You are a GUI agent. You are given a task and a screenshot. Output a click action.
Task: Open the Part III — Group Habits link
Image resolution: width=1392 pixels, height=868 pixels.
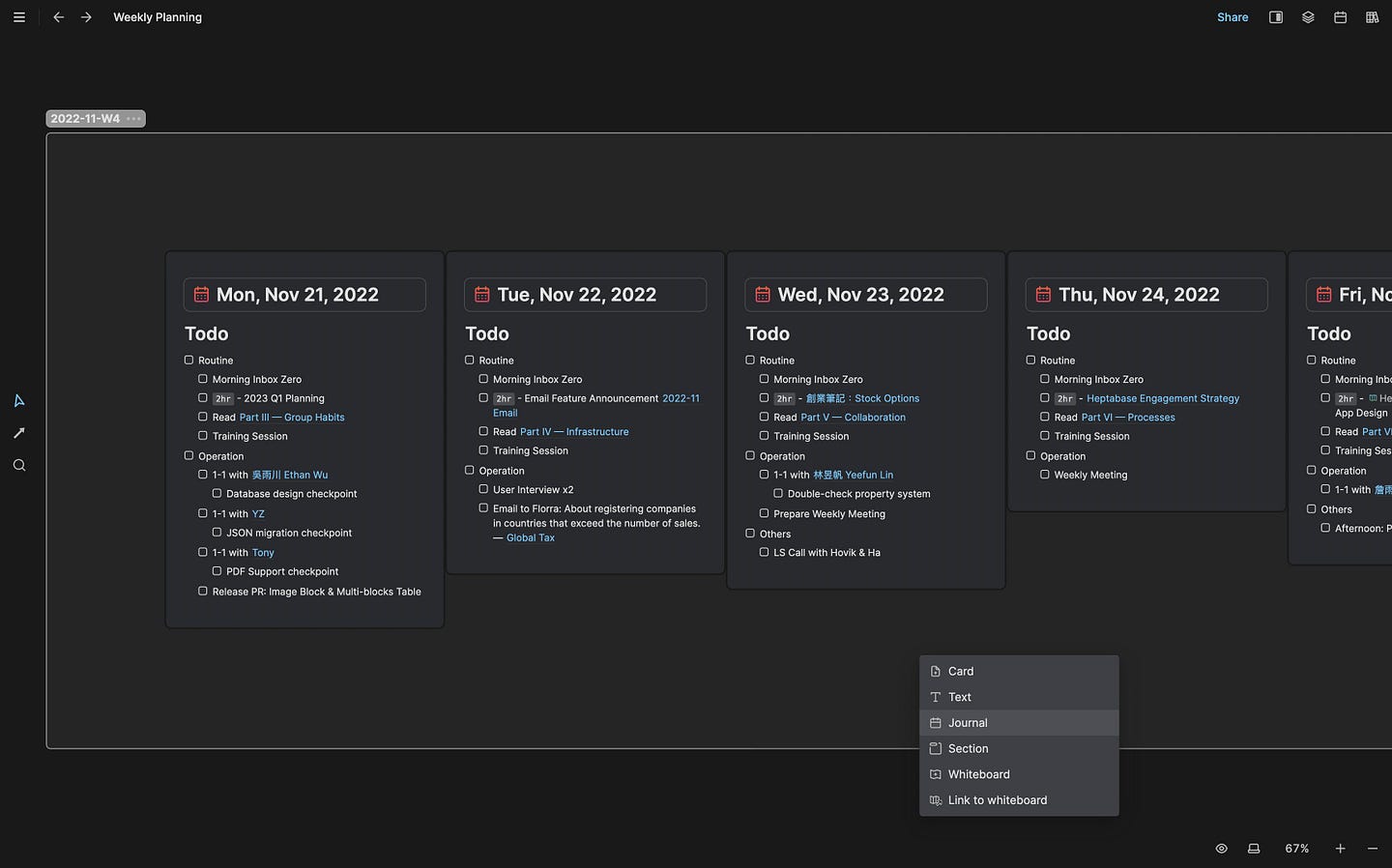click(x=292, y=418)
